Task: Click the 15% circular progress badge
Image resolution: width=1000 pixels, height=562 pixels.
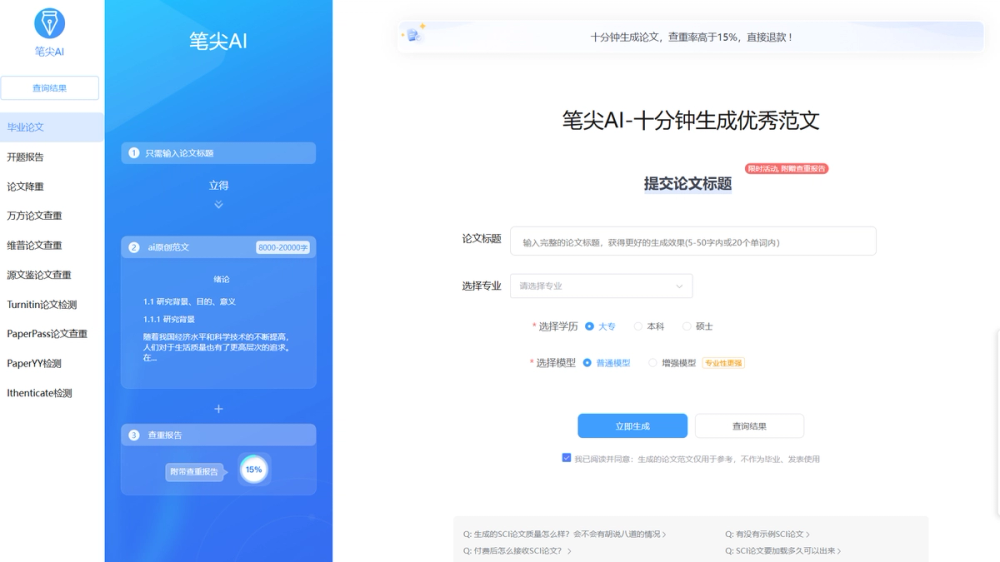Action: [254, 470]
